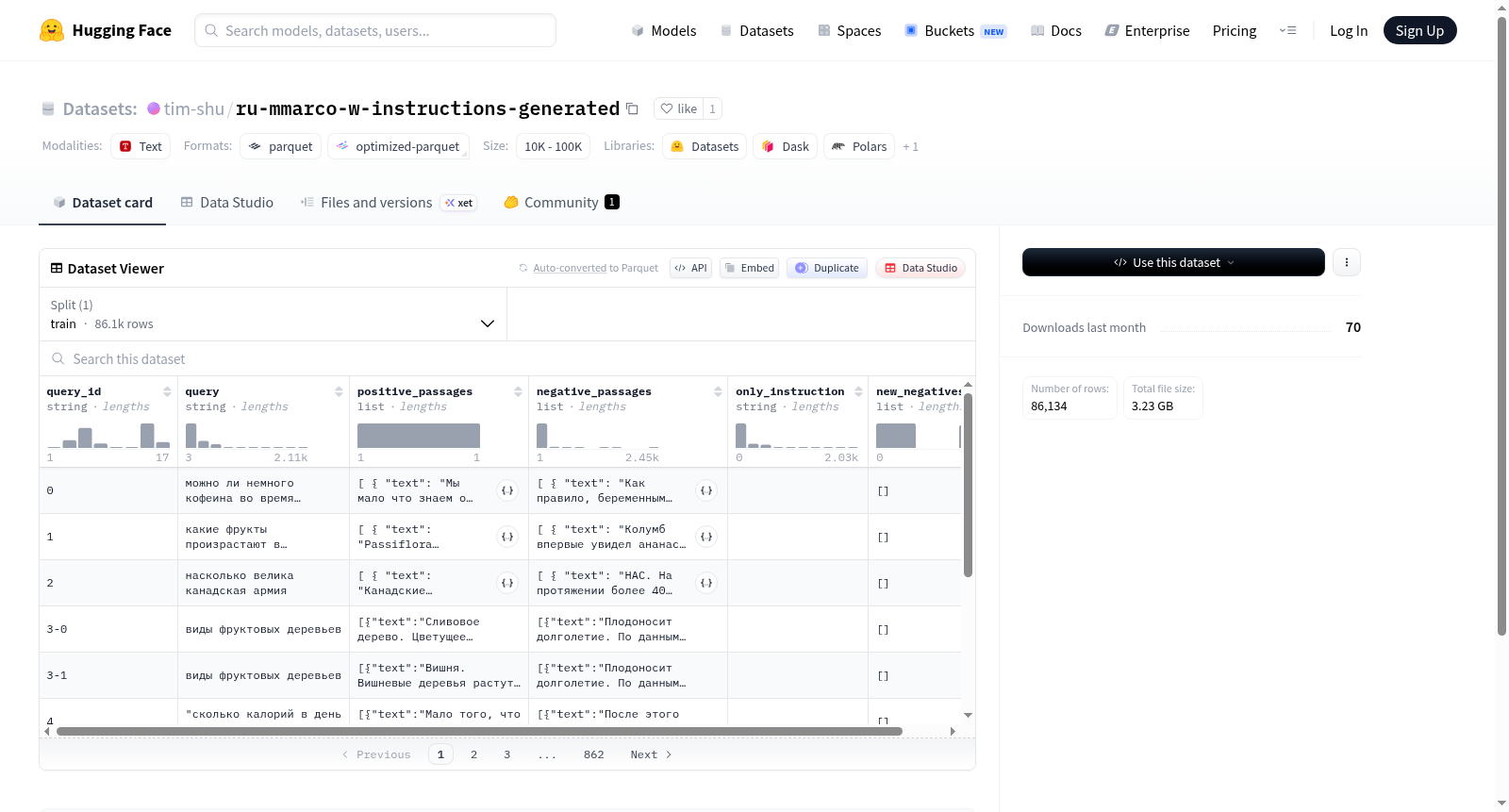Open expanded JSON for row 0 positive_passages
The height and width of the screenshot is (812, 1509).
click(507, 490)
